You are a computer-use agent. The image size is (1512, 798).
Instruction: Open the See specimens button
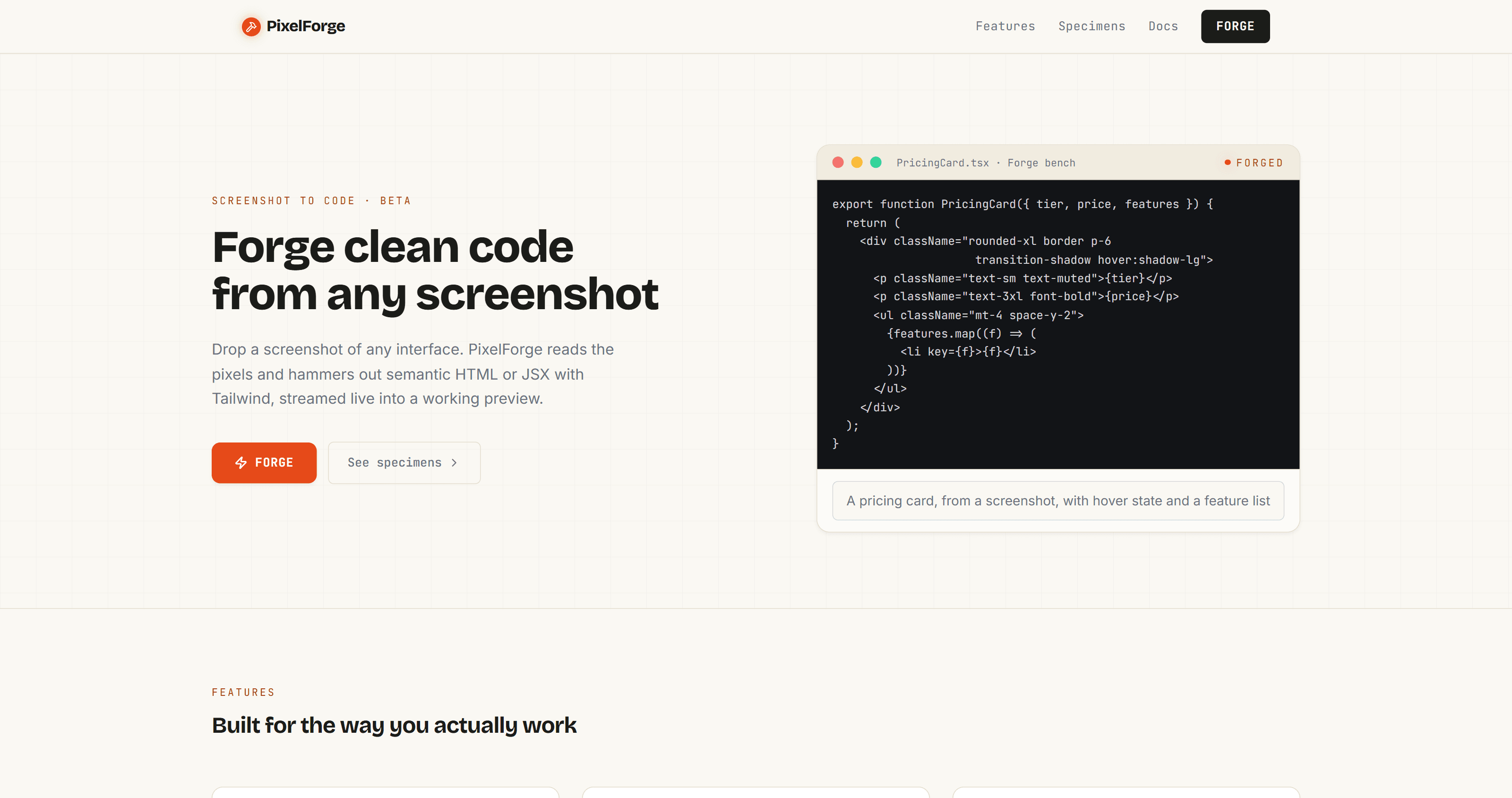[404, 463]
